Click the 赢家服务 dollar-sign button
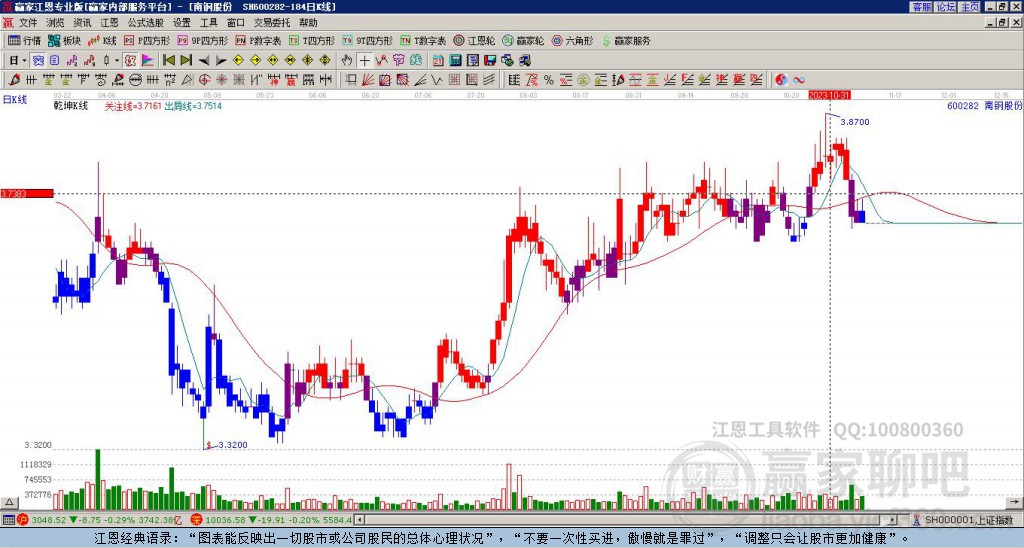 tap(625, 41)
